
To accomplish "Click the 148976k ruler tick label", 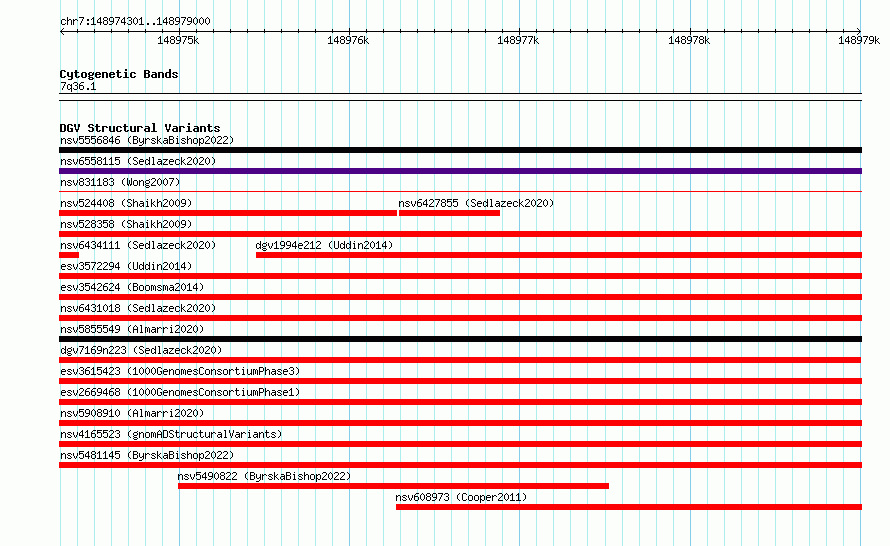I will 348,40.
